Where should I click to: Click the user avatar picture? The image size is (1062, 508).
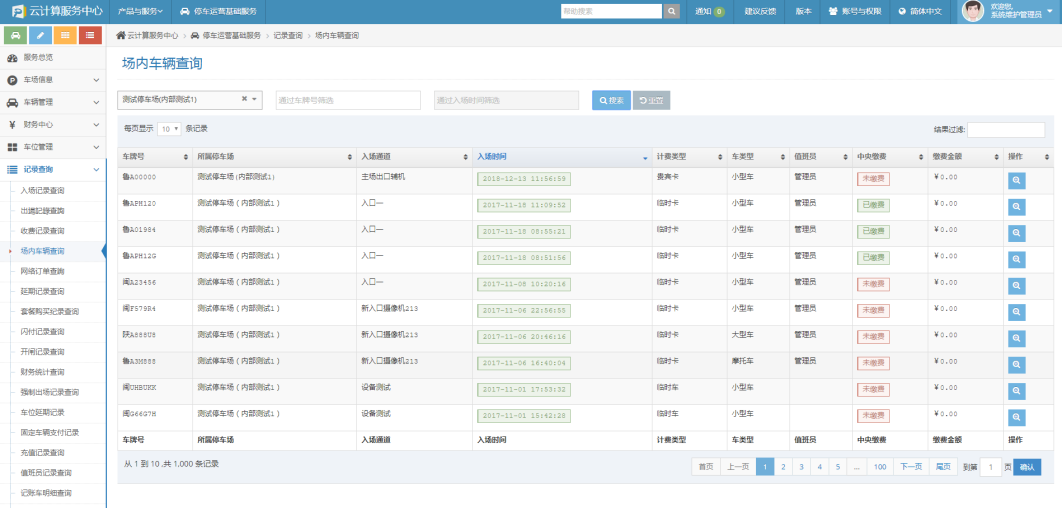972,11
